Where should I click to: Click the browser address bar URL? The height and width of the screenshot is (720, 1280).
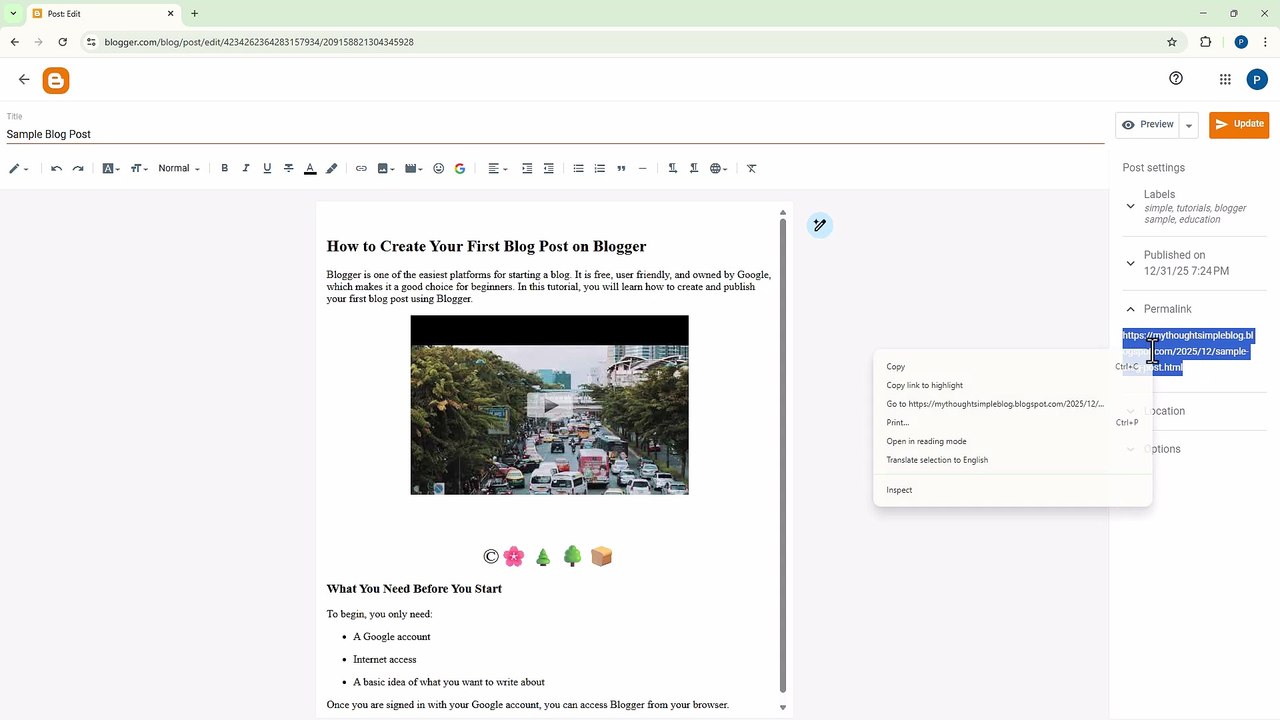pos(259,42)
